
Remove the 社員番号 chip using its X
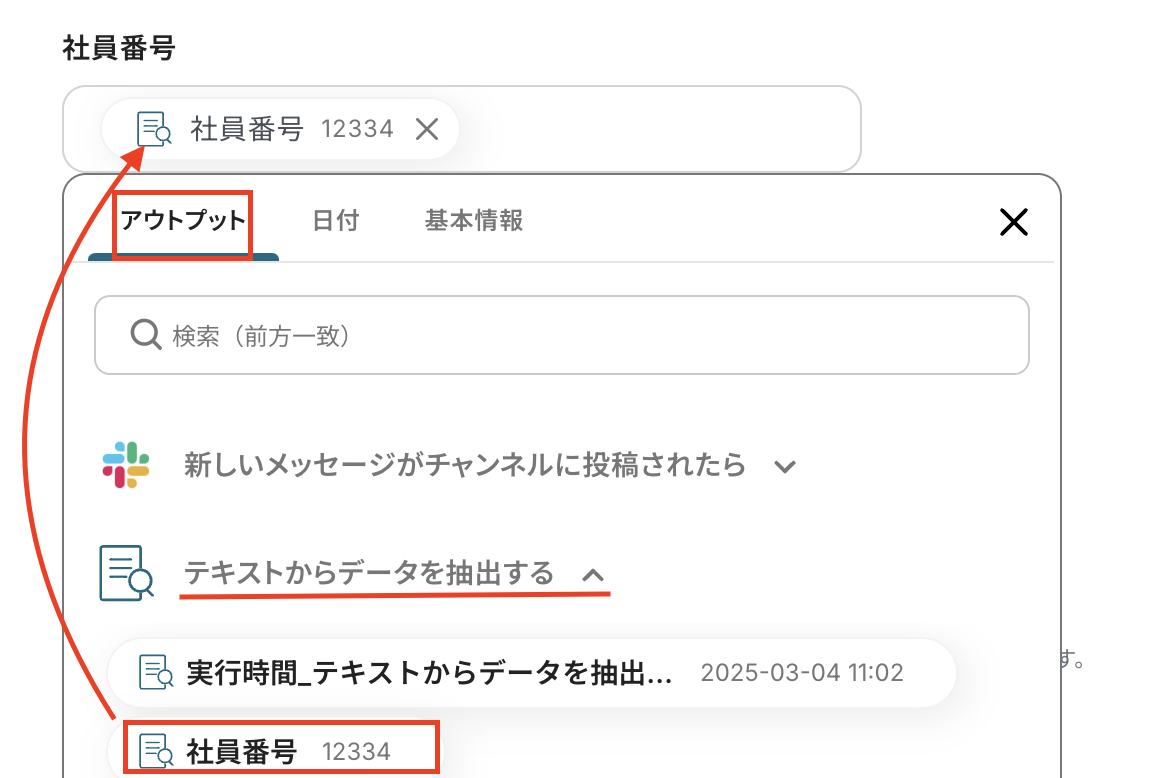tap(427, 129)
